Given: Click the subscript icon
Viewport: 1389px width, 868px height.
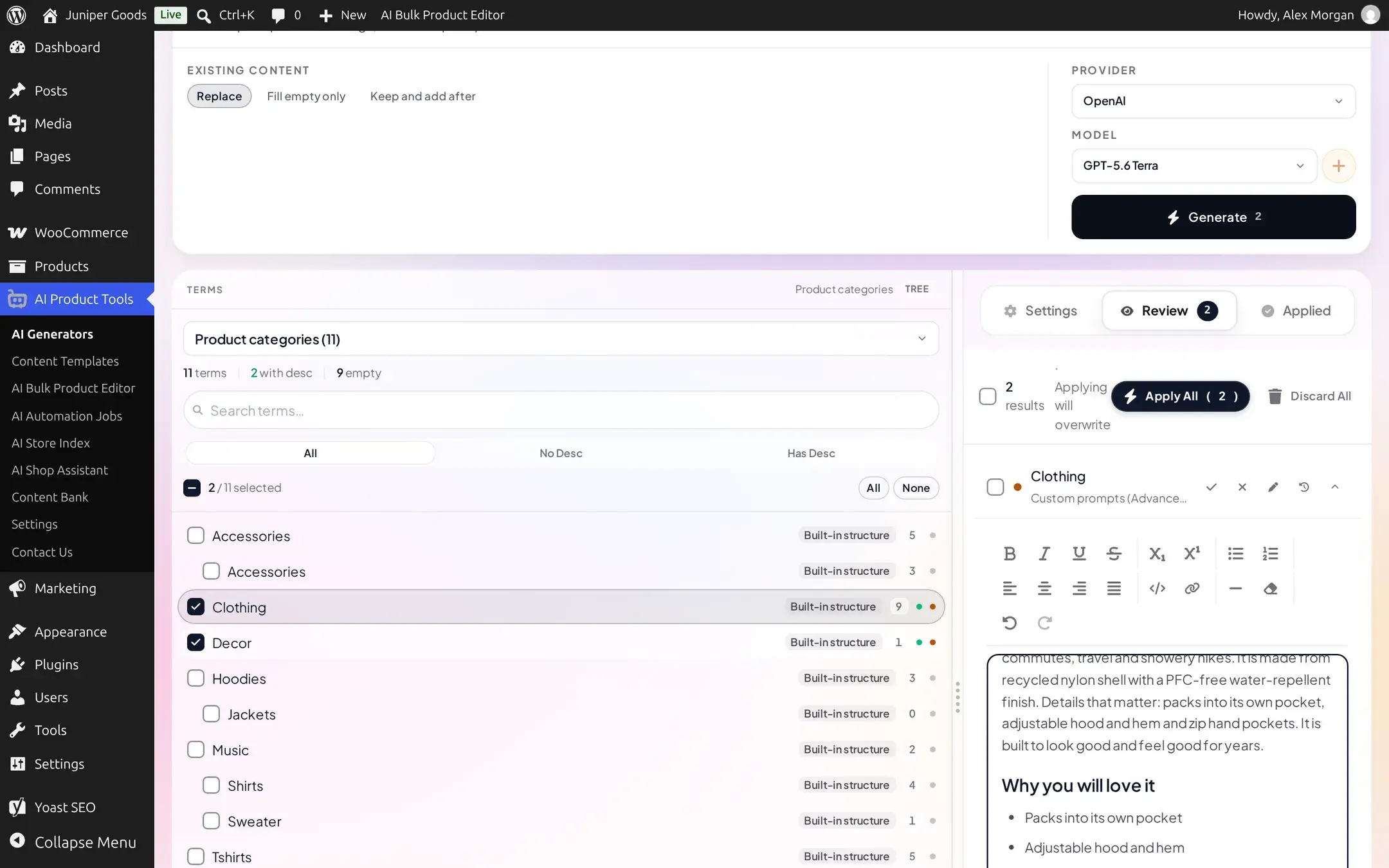Looking at the screenshot, I should (1157, 554).
